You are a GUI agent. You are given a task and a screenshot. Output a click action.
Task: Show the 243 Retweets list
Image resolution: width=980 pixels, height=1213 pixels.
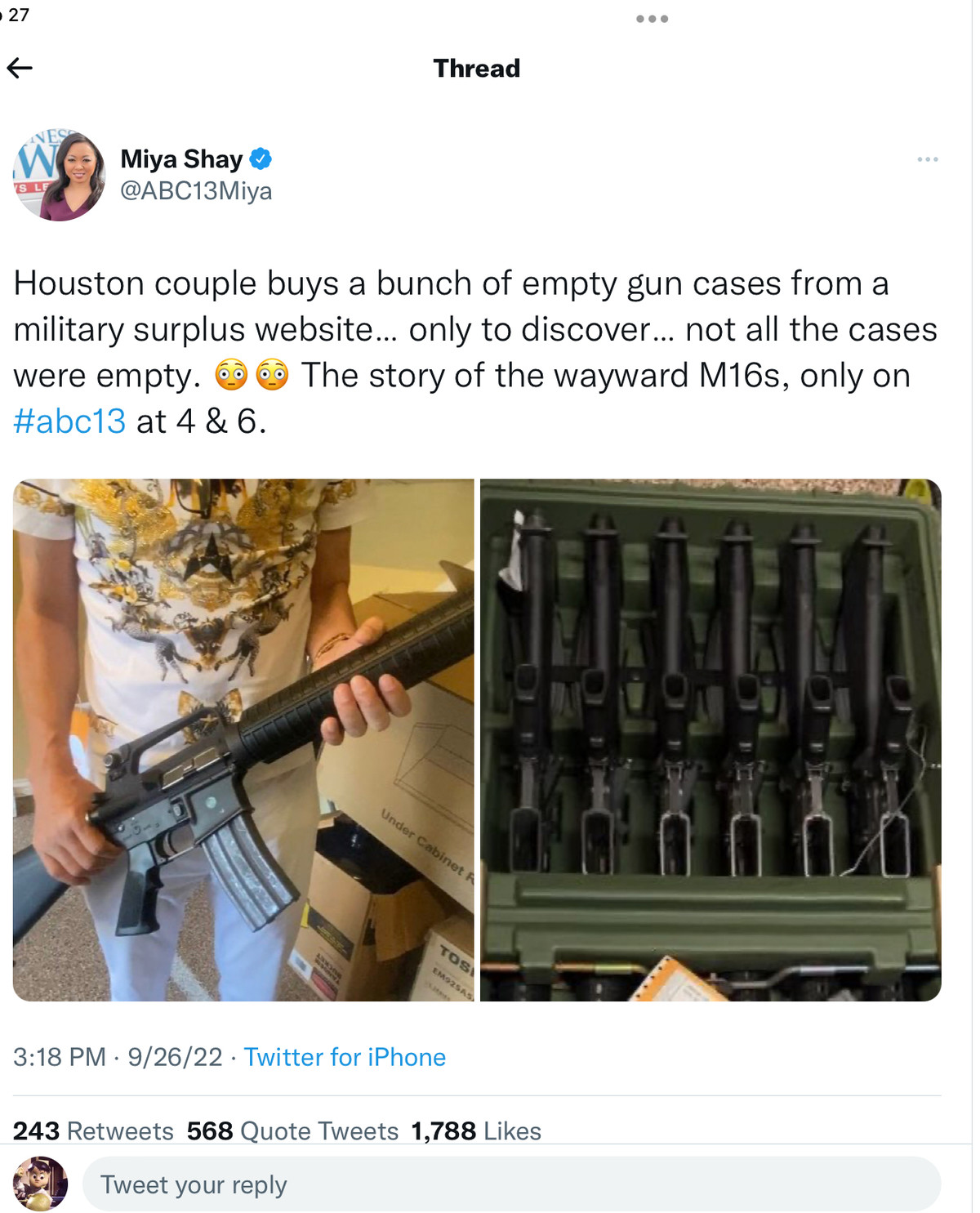point(93,1130)
